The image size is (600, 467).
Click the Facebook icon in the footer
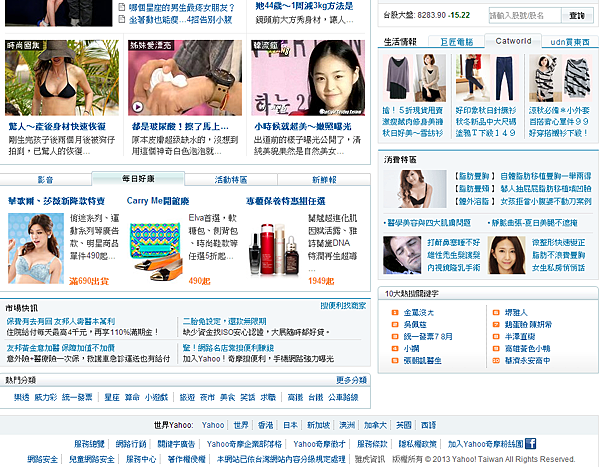530,444
